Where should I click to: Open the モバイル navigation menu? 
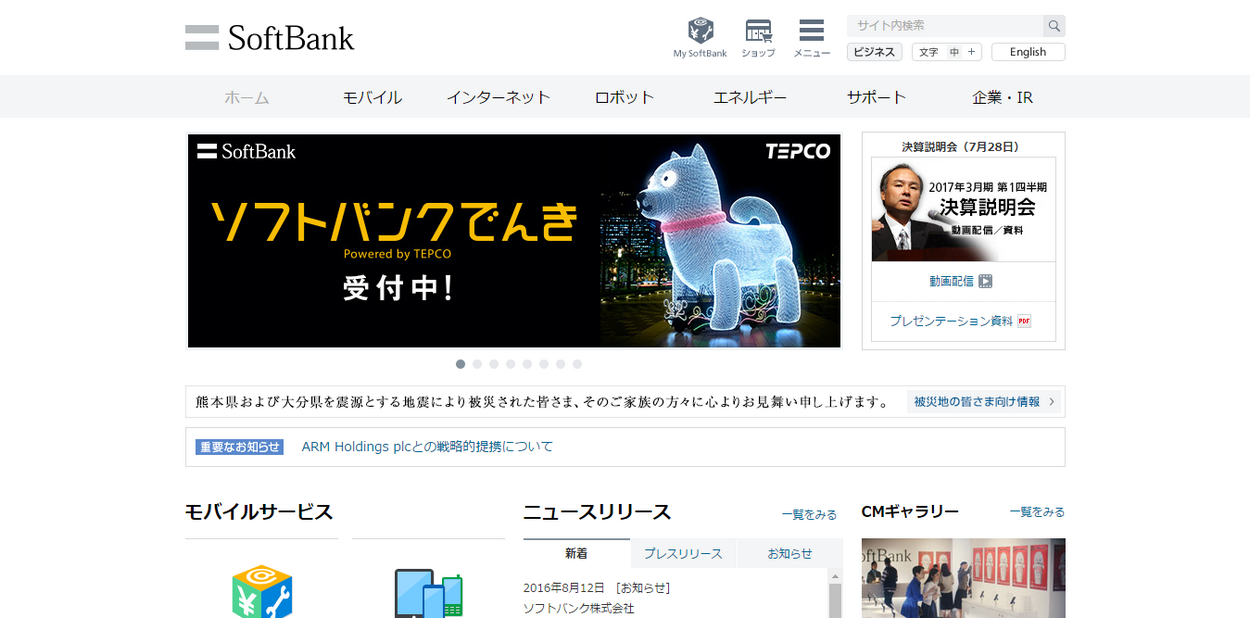tap(372, 97)
